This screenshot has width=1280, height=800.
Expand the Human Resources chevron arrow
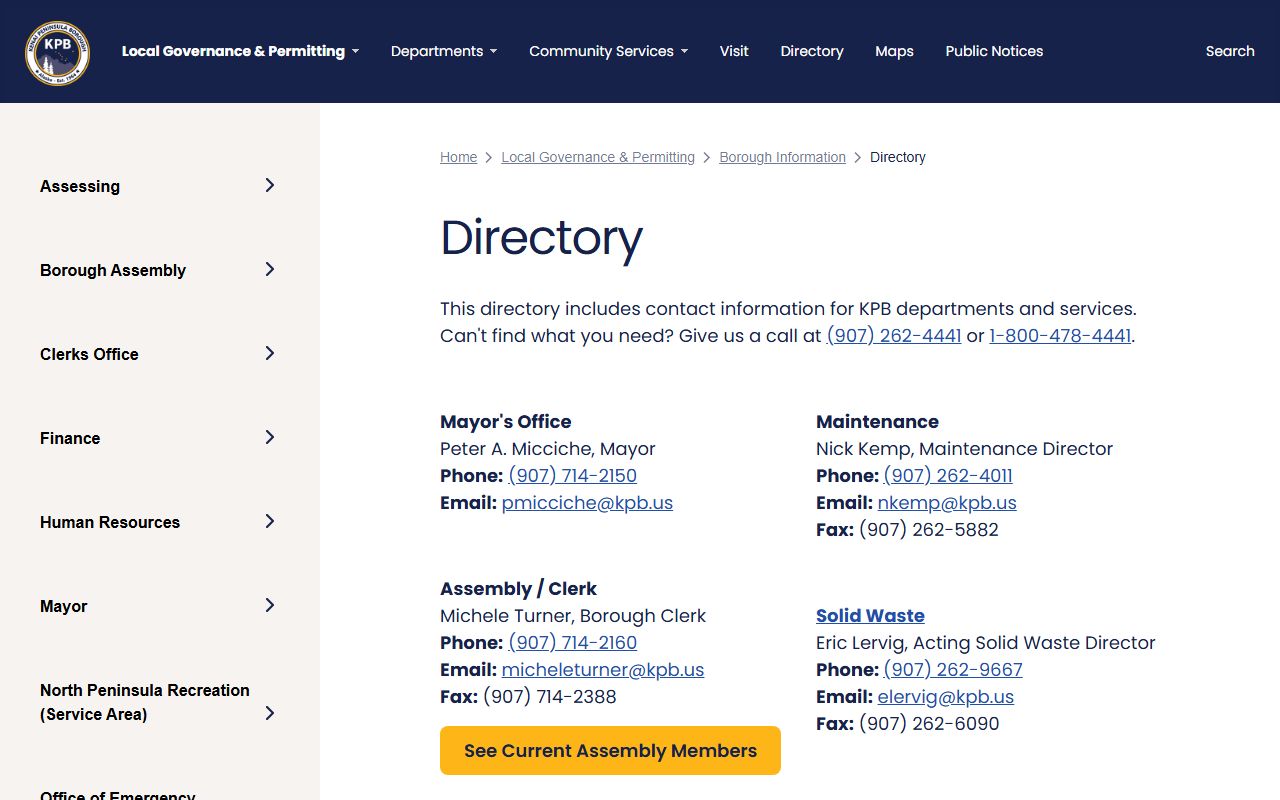coord(269,521)
